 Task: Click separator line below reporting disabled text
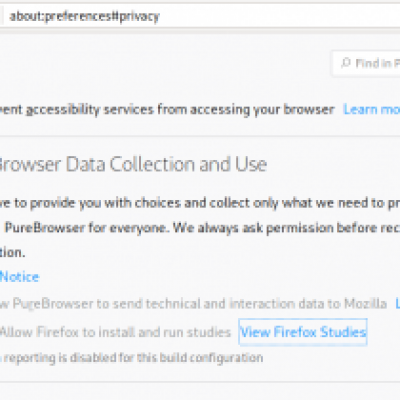(200, 382)
